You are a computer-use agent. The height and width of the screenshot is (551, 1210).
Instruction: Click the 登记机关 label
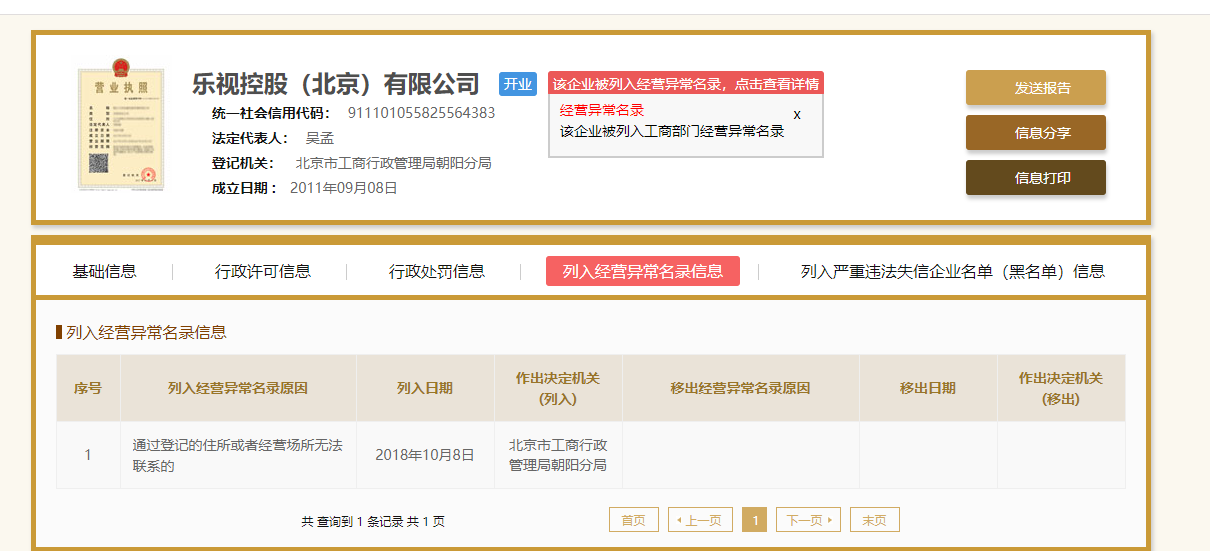pyautogui.click(x=243, y=163)
